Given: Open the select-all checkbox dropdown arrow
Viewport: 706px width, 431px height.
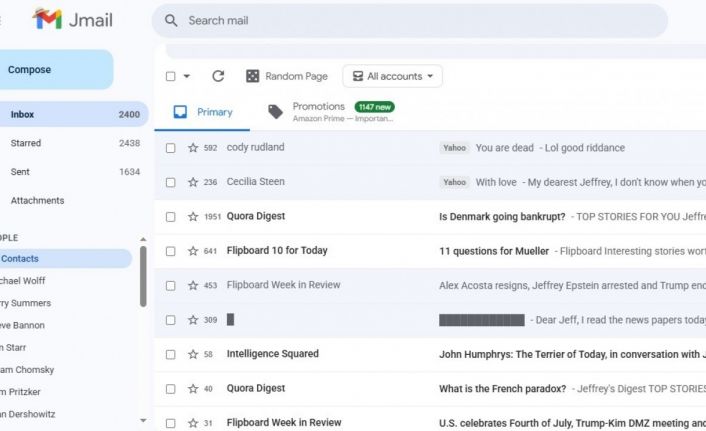Looking at the screenshot, I should (x=186, y=77).
